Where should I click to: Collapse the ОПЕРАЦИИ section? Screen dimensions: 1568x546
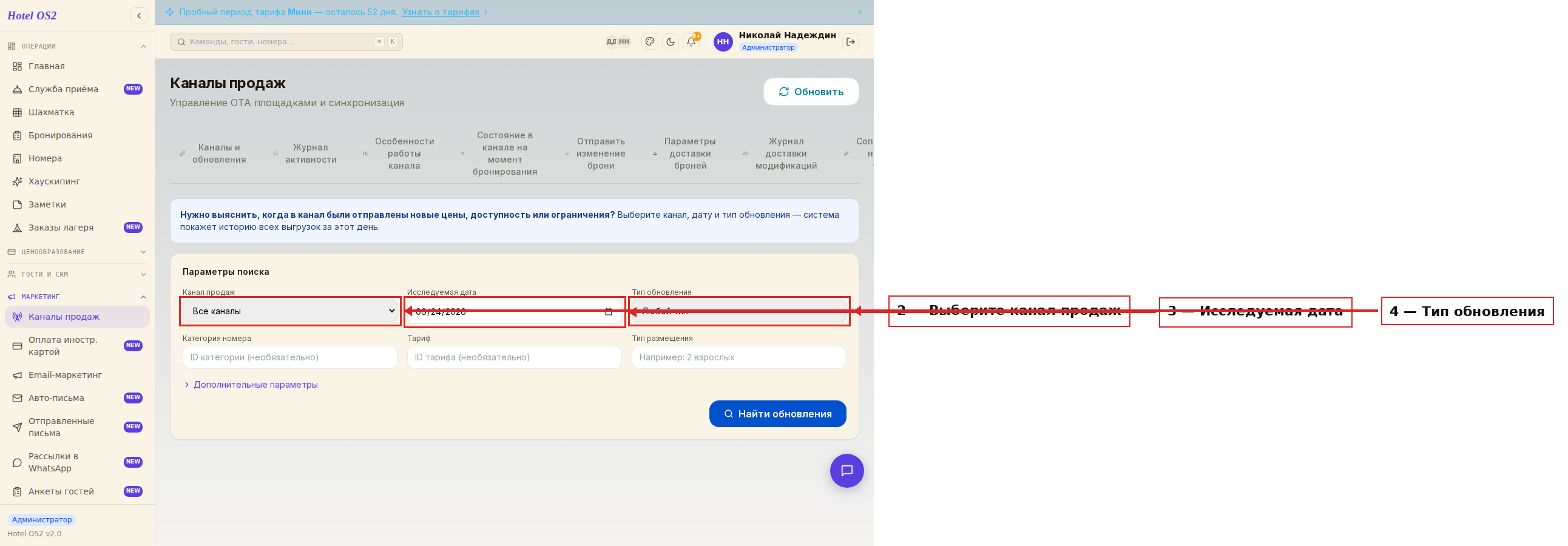point(77,46)
